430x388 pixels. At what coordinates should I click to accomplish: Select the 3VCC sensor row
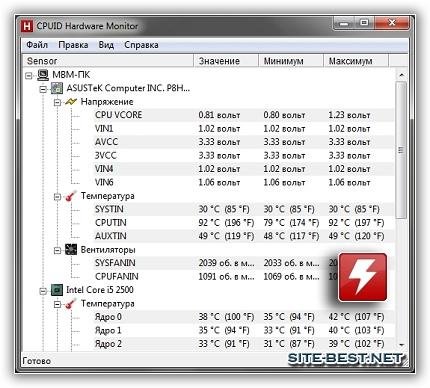(243, 156)
